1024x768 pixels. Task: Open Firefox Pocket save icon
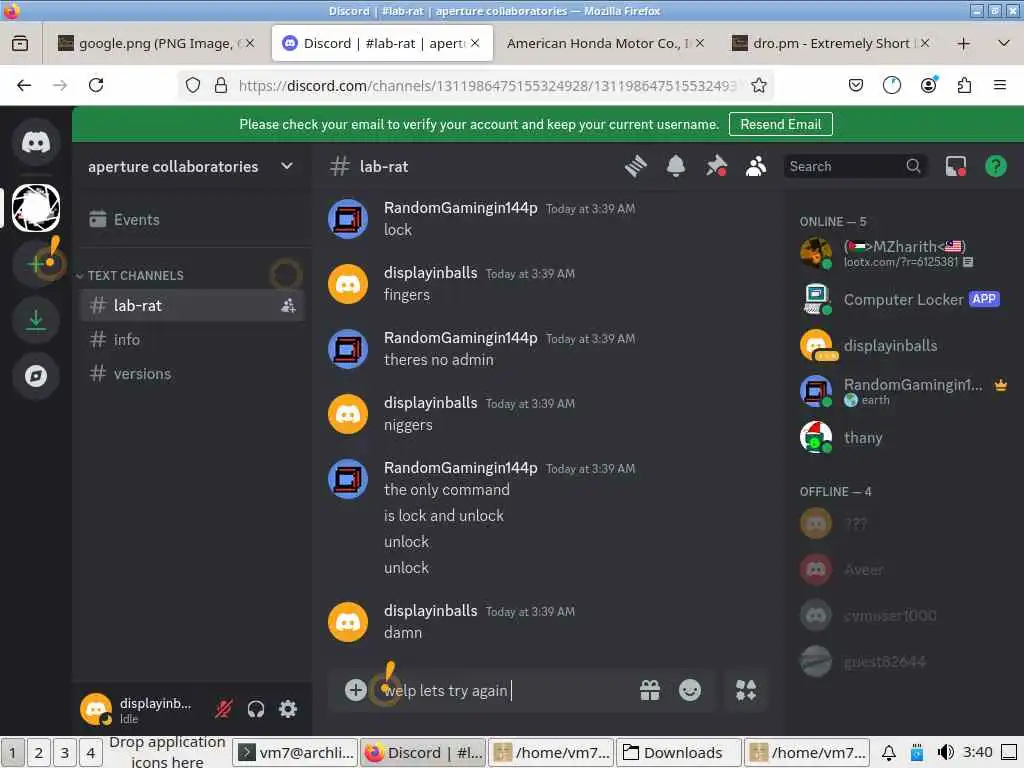[x=856, y=86]
